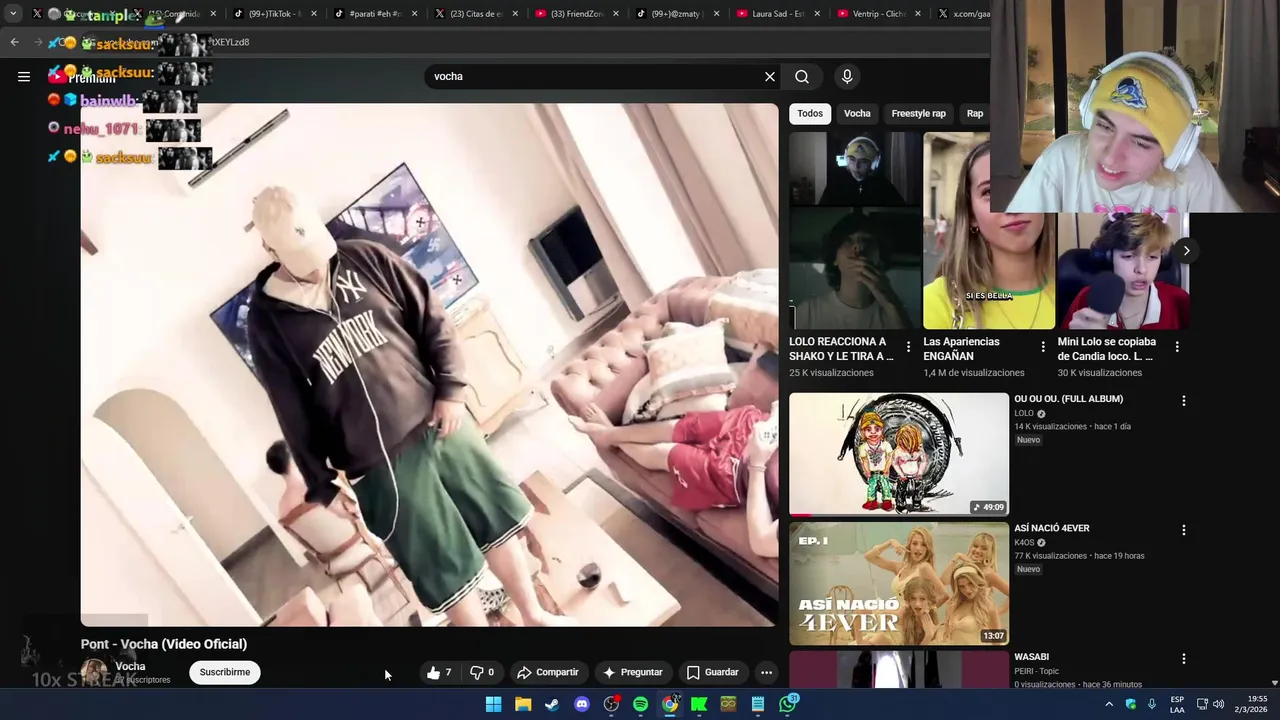Open options for 'ASÍ NACIÓ 4EVER'
1280x720 pixels.
coord(1184,530)
